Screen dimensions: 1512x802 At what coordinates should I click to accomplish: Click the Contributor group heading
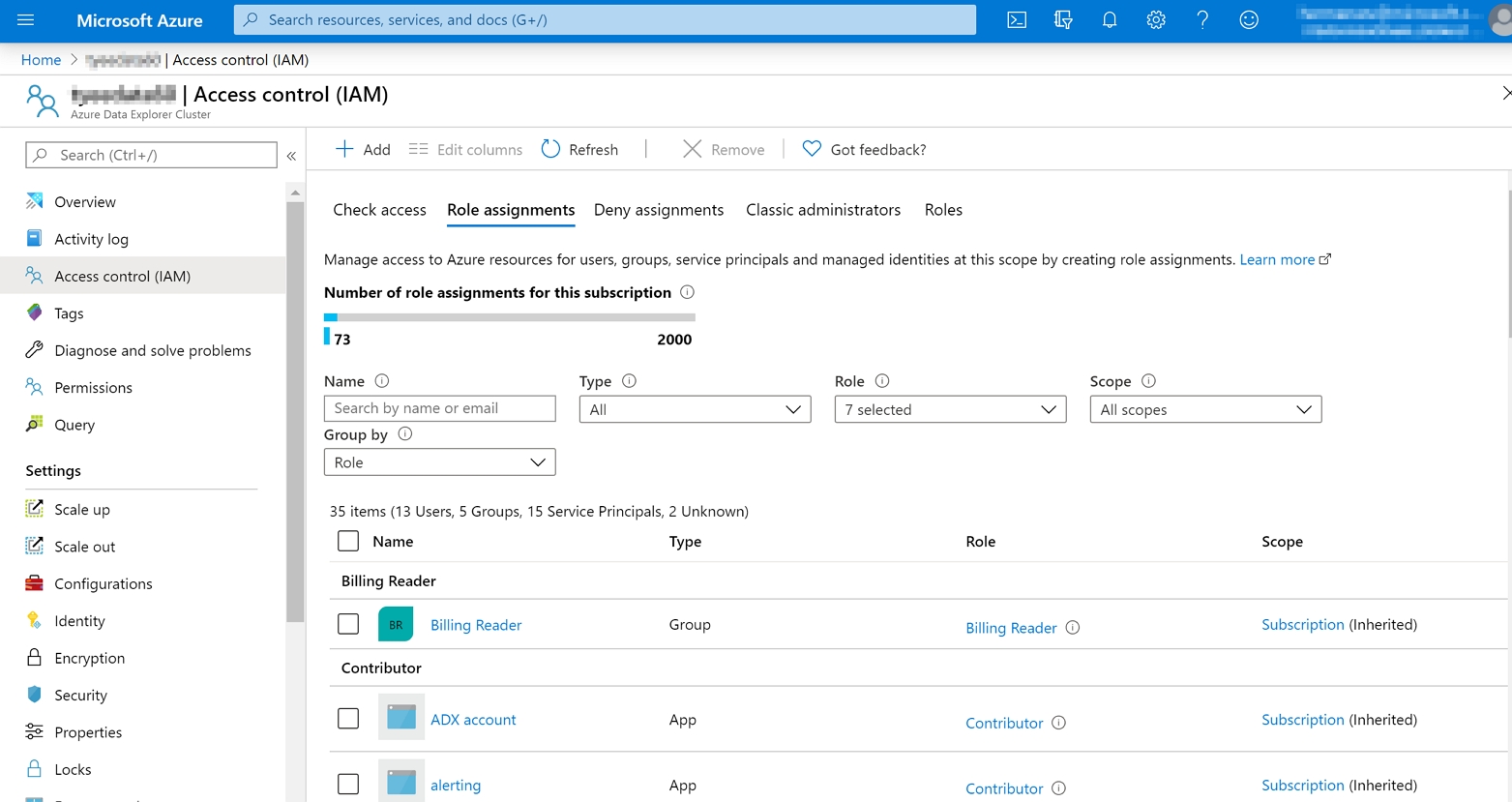(381, 668)
